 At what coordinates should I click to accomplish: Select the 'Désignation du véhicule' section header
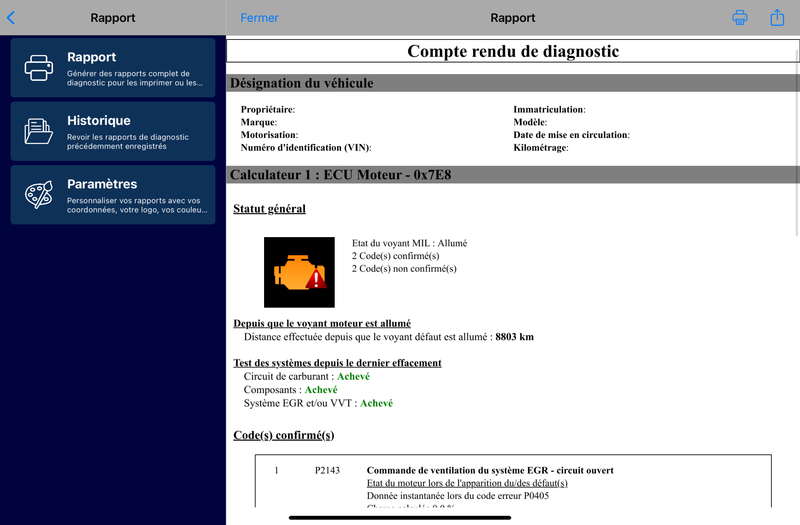pyautogui.click(x=302, y=83)
